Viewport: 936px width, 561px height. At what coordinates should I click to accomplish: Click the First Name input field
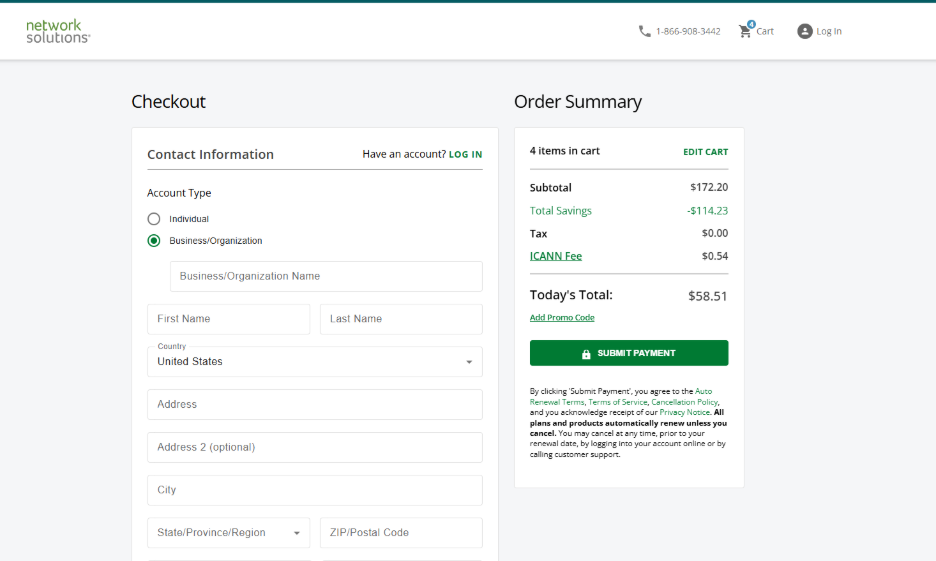(x=228, y=319)
